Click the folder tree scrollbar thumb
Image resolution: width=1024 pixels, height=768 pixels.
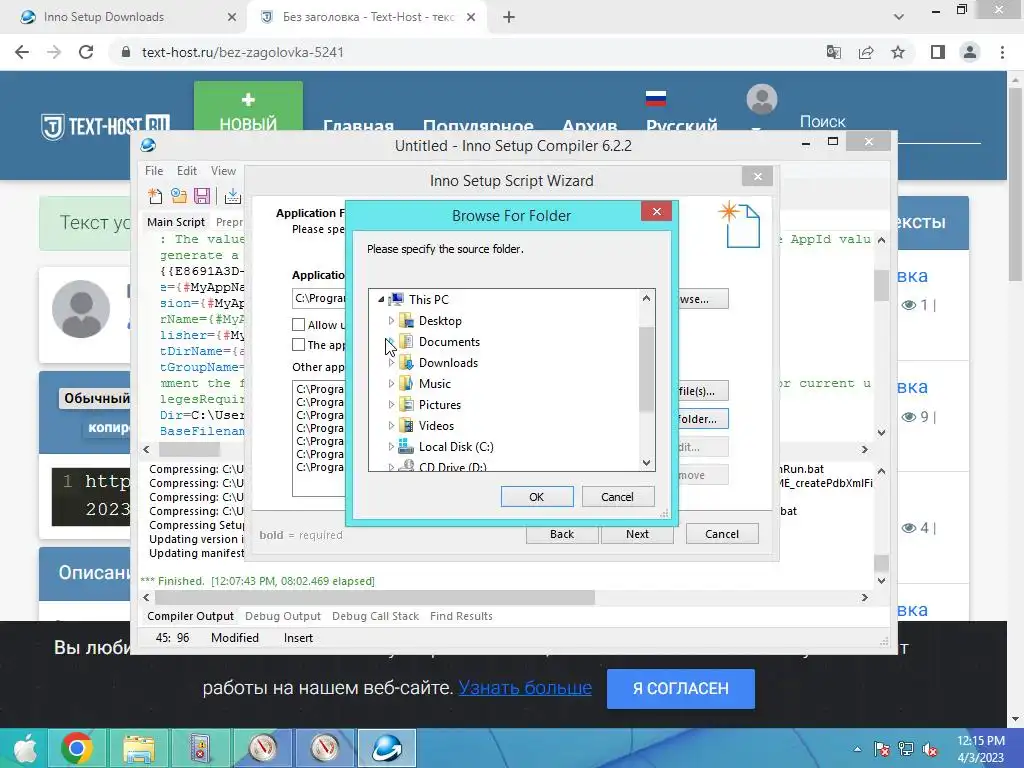646,369
